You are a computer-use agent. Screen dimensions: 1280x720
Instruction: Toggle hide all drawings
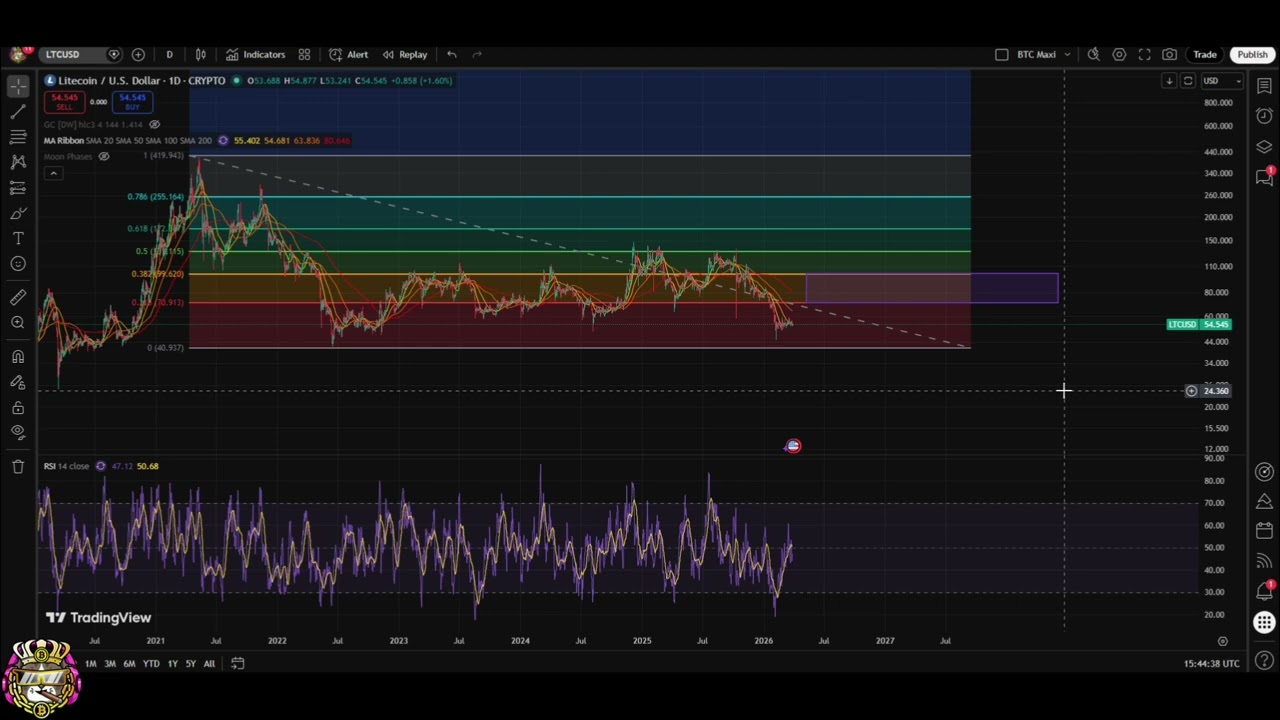pos(18,432)
